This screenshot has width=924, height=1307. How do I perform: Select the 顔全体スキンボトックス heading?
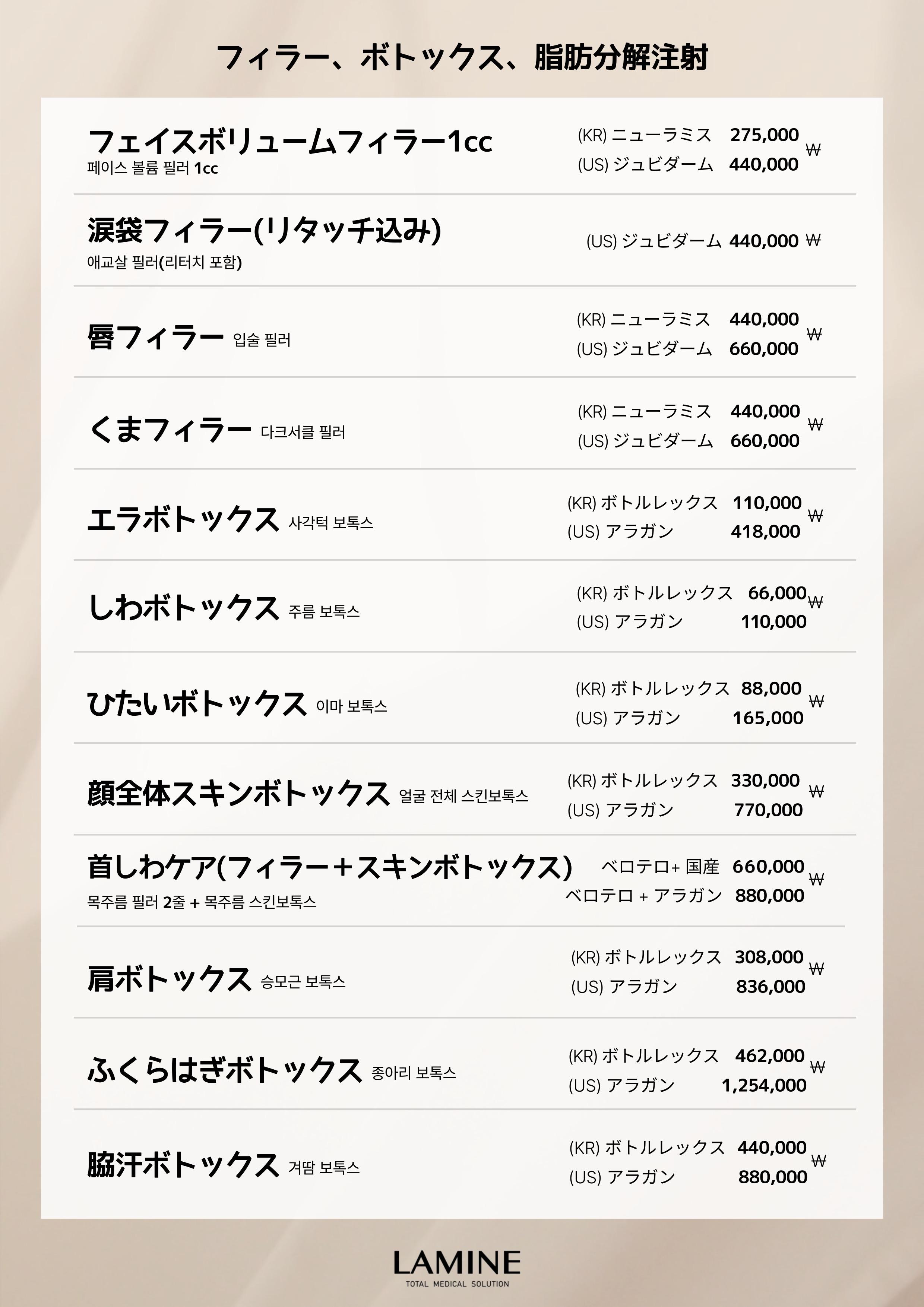[x=238, y=794]
